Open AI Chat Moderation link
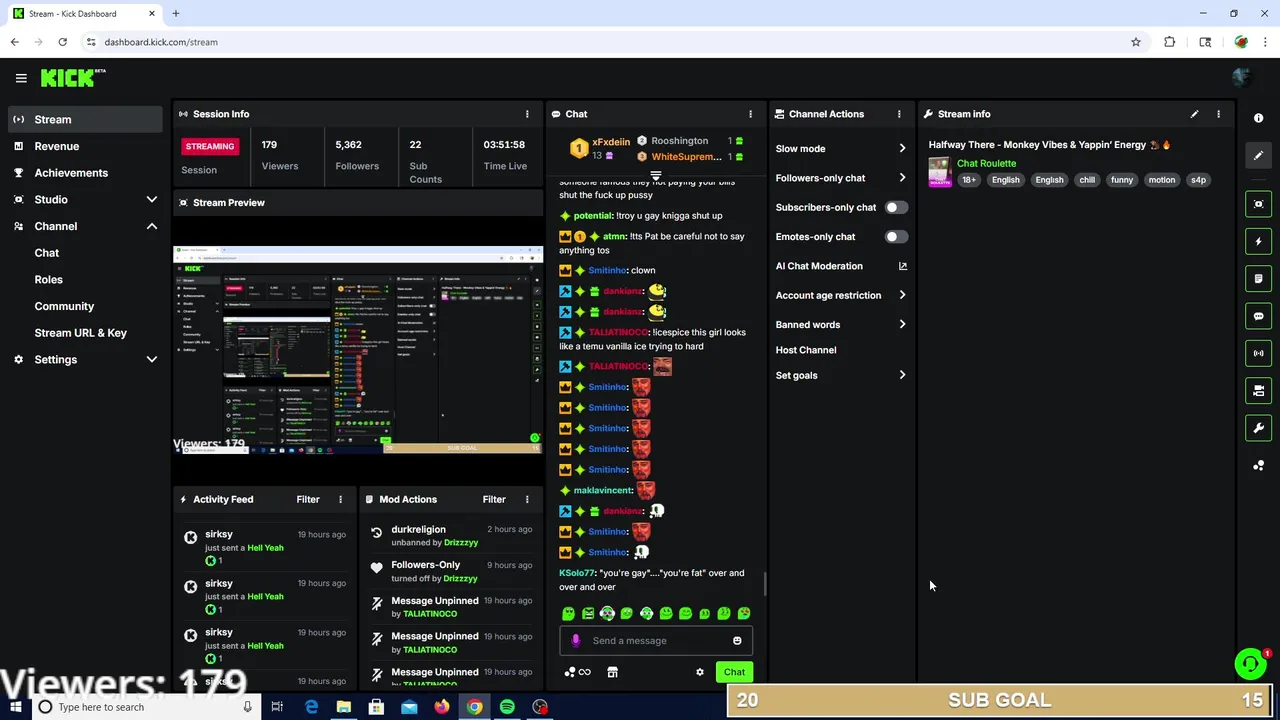Image resolution: width=1280 pixels, height=720 pixels. point(840,266)
